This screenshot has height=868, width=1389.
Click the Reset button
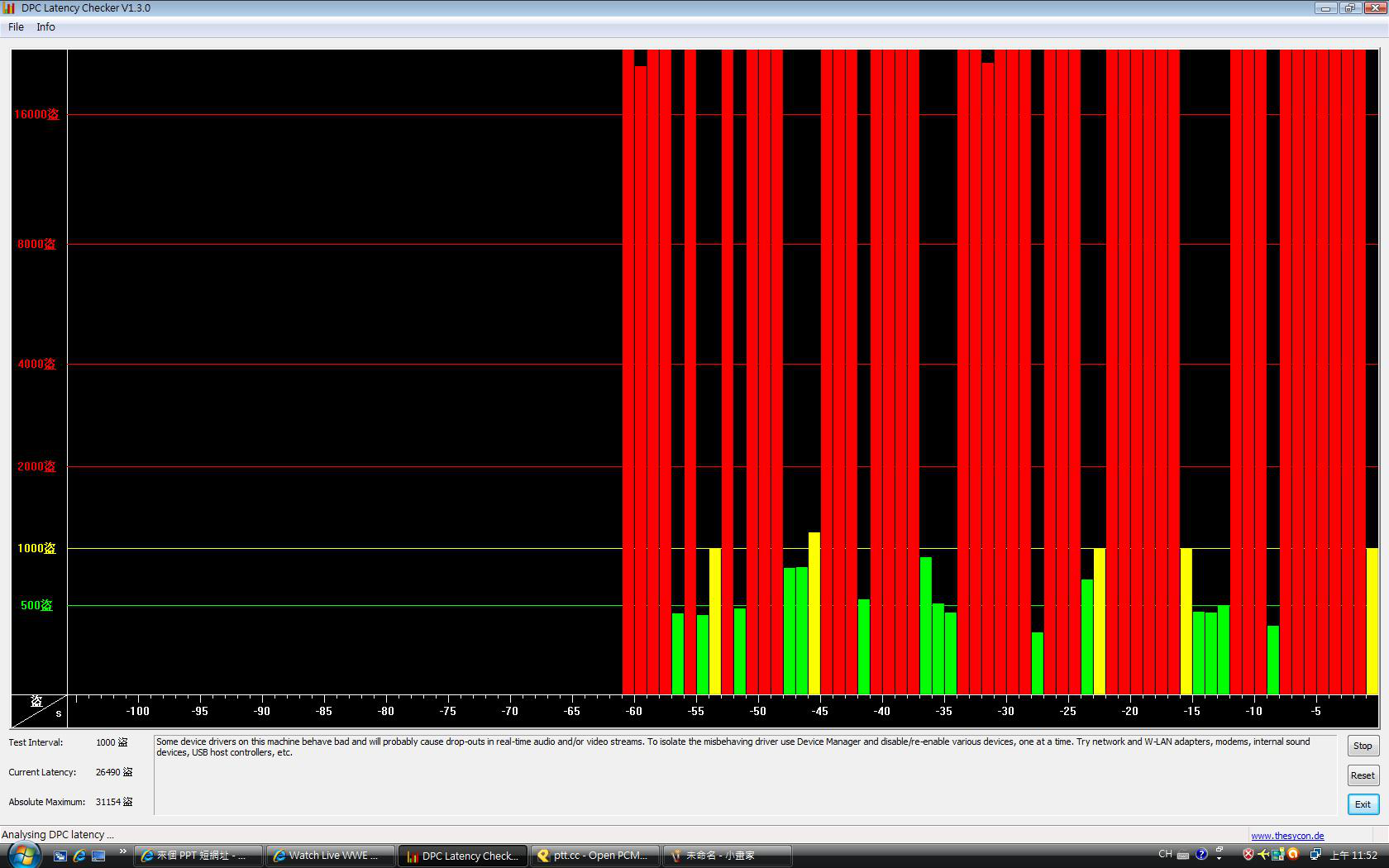point(1363,775)
